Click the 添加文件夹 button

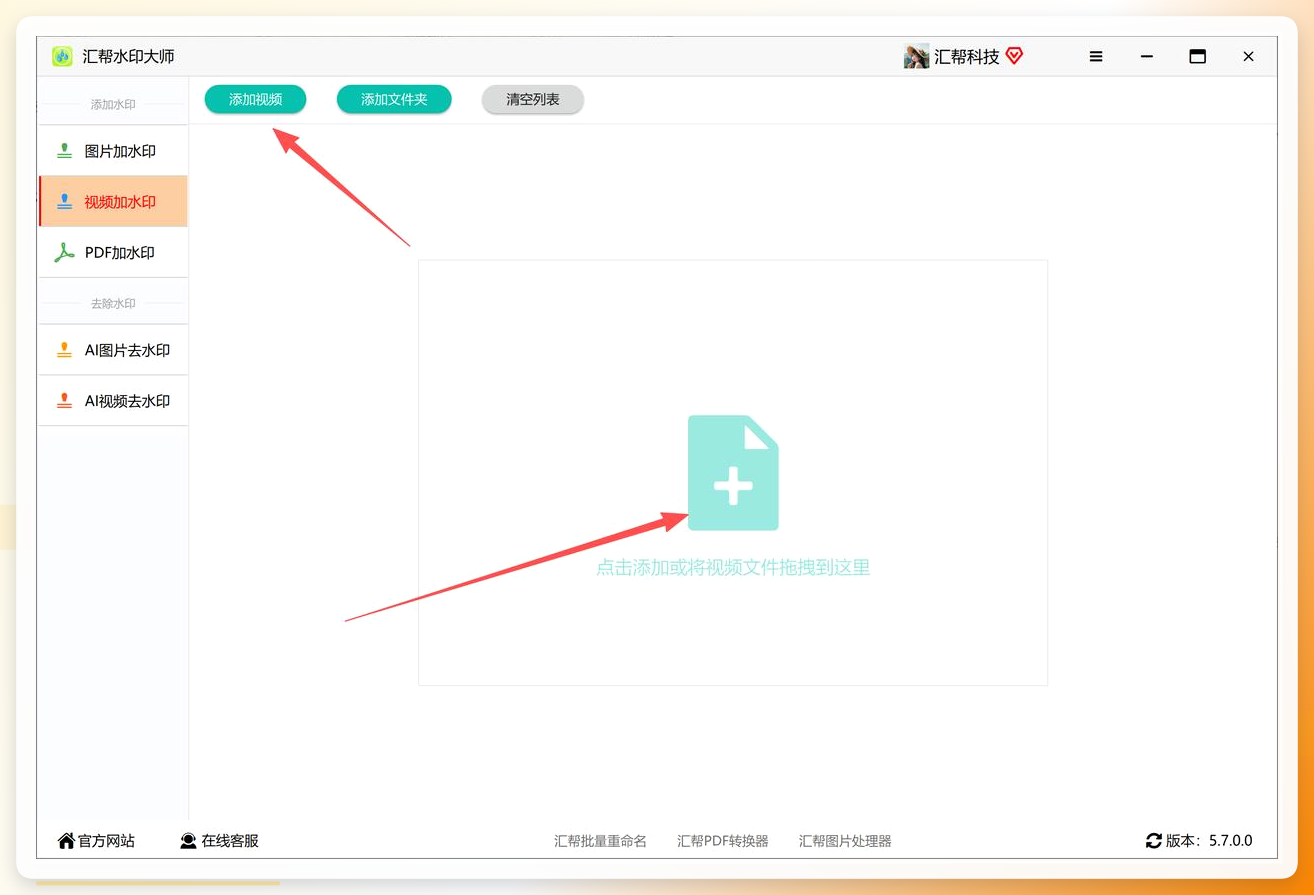(x=394, y=99)
